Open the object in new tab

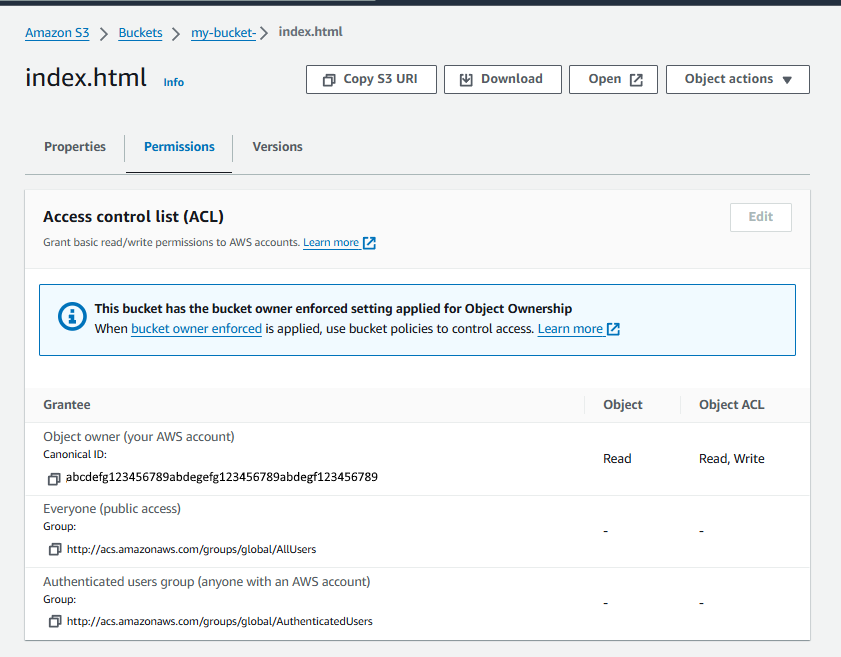click(x=614, y=79)
